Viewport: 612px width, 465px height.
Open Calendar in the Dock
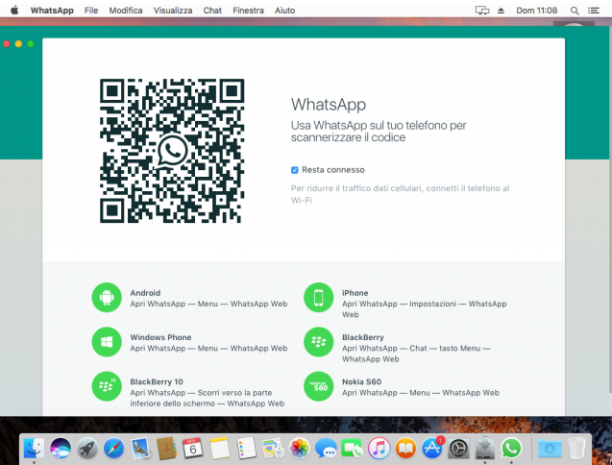tap(193, 447)
